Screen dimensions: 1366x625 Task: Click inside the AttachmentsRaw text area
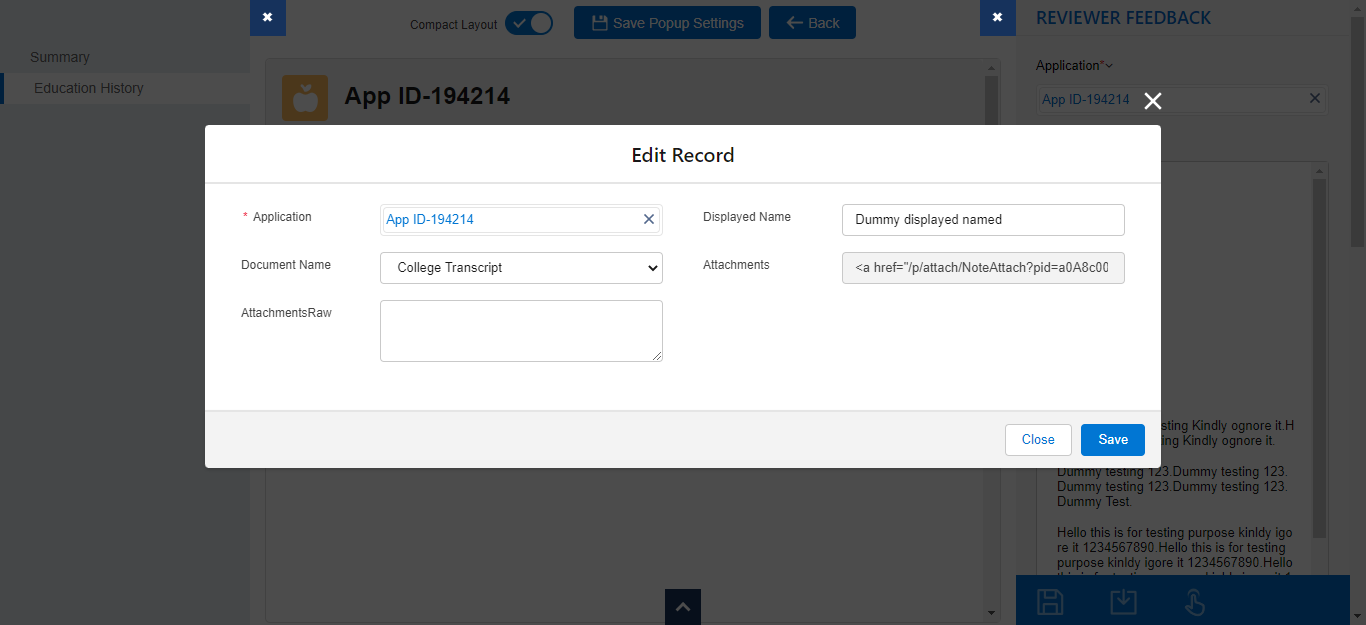click(x=521, y=331)
